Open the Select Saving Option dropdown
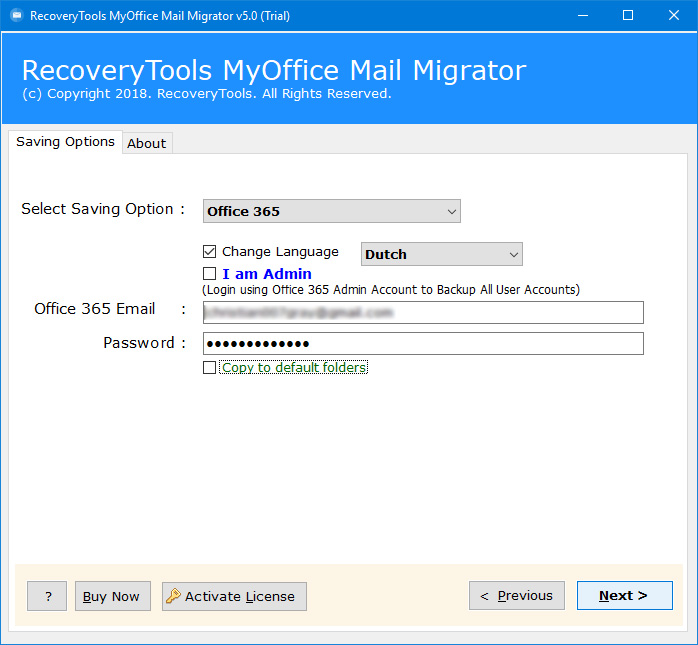This screenshot has width=698, height=645. pyautogui.click(x=332, y=211)
